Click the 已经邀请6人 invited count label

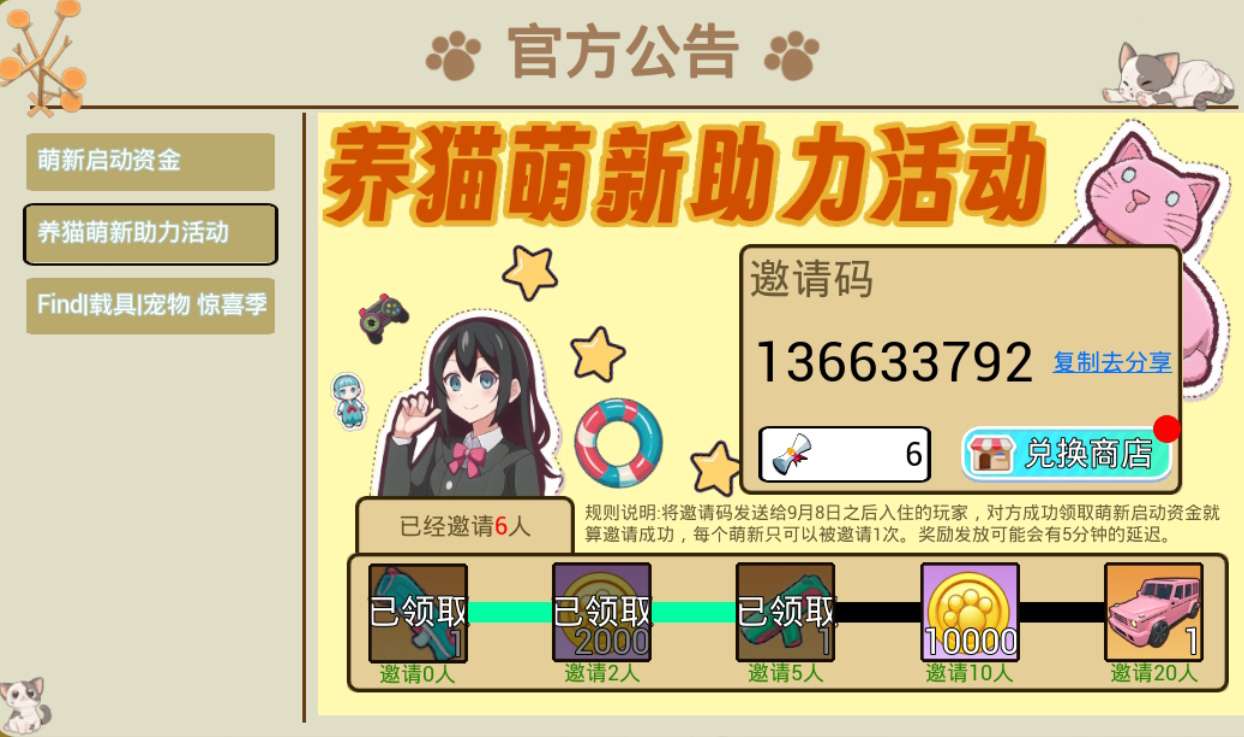465,526
